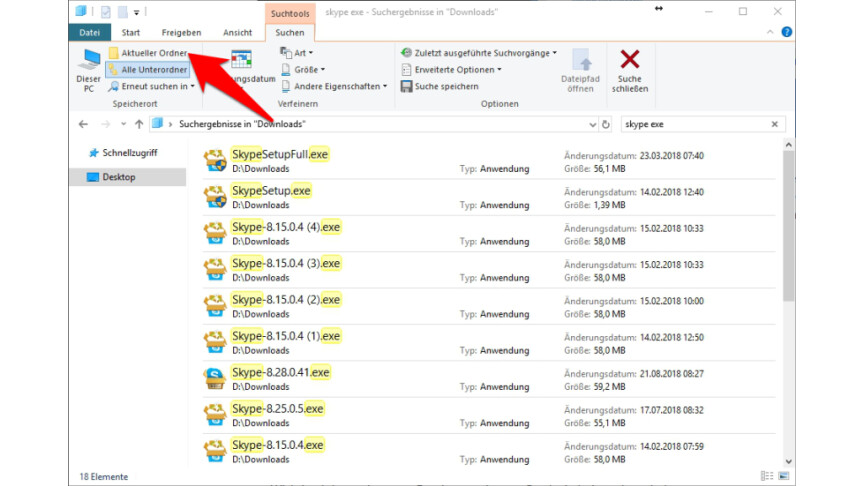Click file name Skype-8.28.0.41.exe
864x486 pixels.
[x=280, y=372]
